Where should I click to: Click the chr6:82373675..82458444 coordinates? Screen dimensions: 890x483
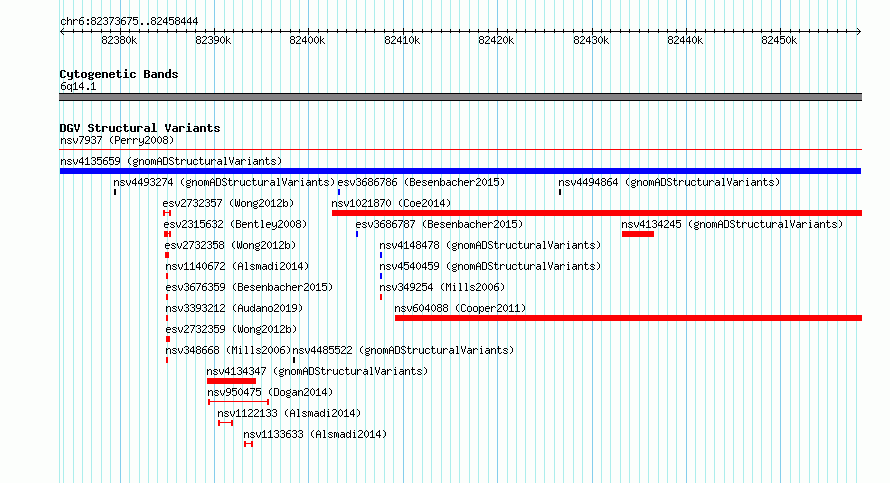click(129, 22)
